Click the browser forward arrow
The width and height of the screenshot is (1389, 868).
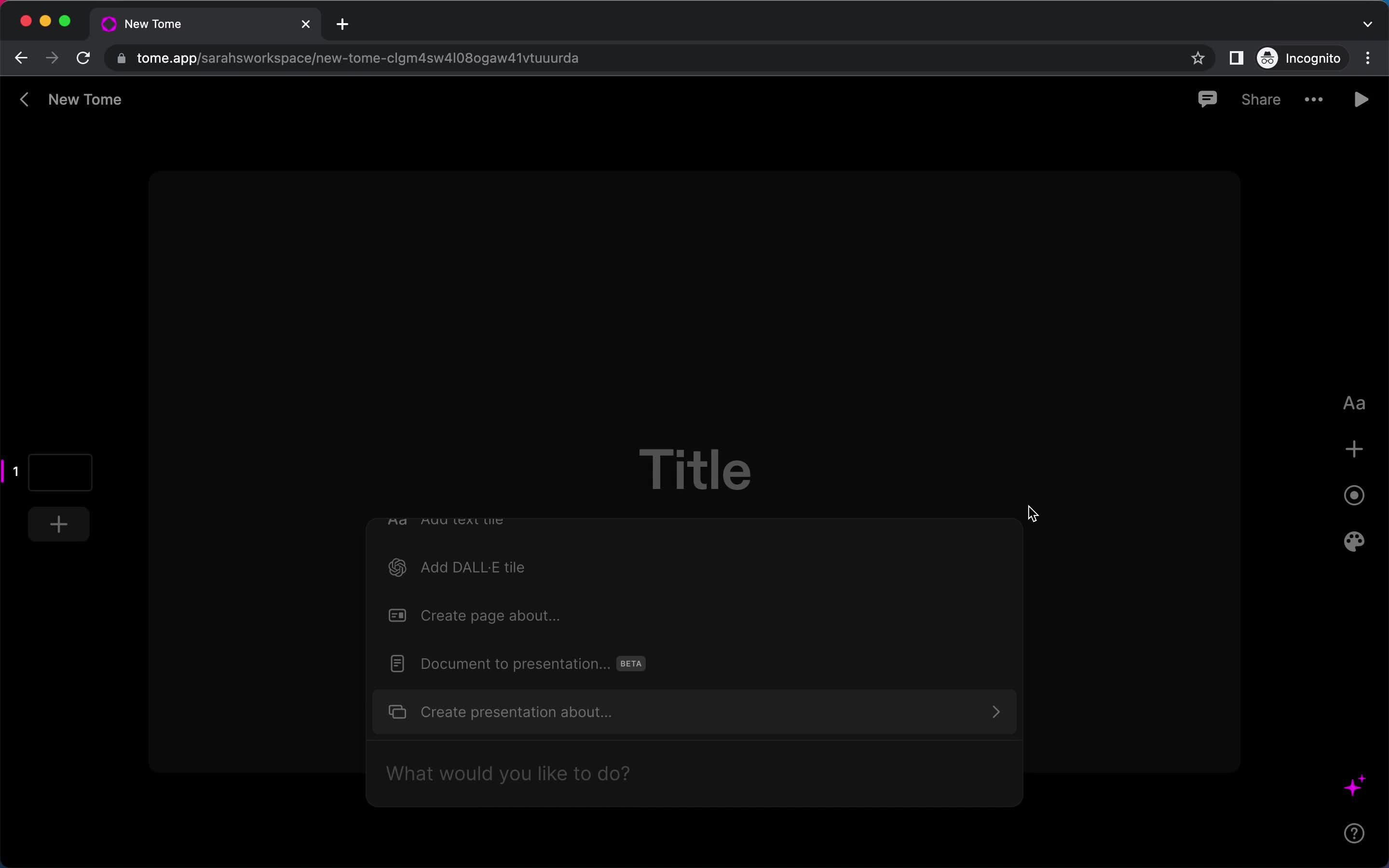click(52, 58)
